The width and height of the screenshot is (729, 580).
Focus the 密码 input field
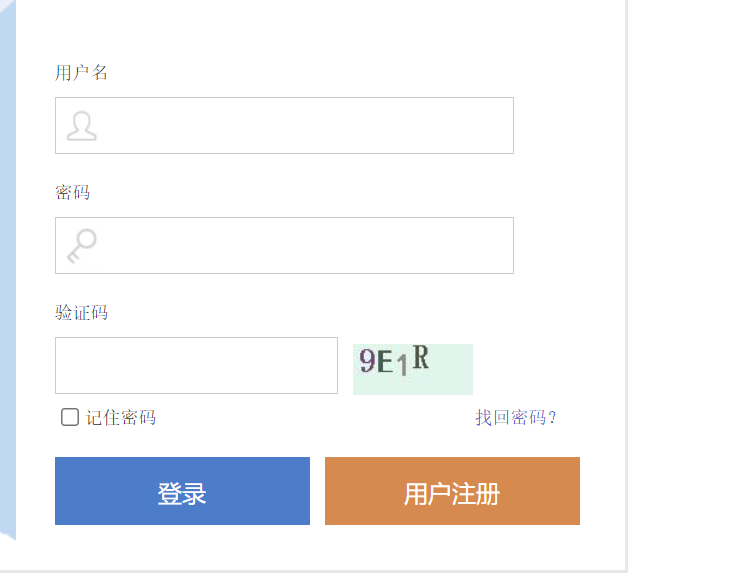click(x=285, y=245)
